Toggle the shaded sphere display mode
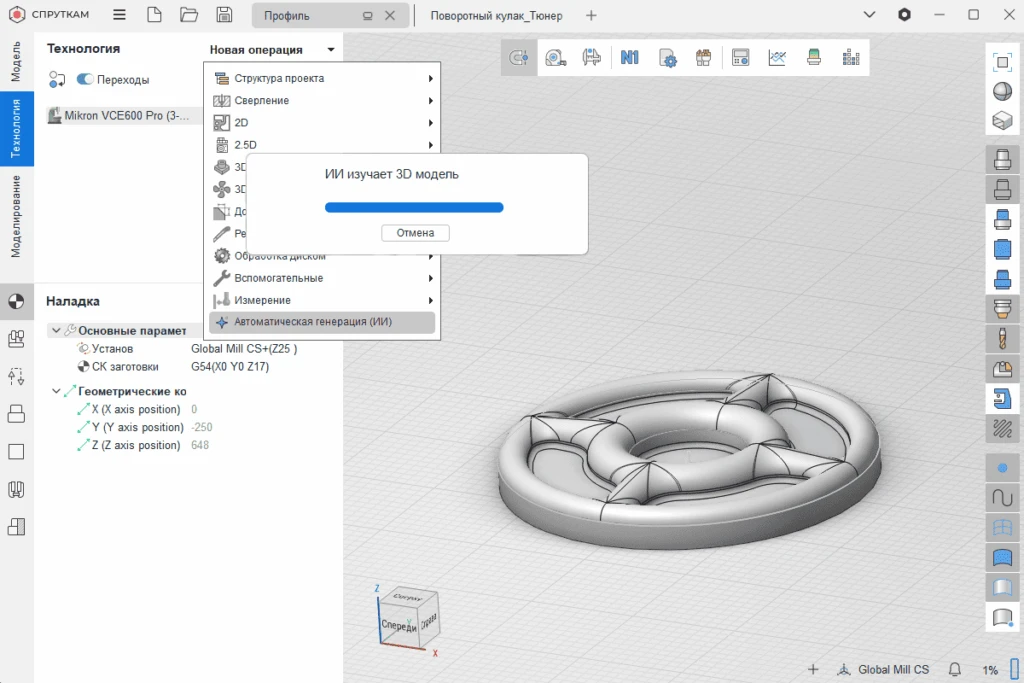 click(1002, 91)
